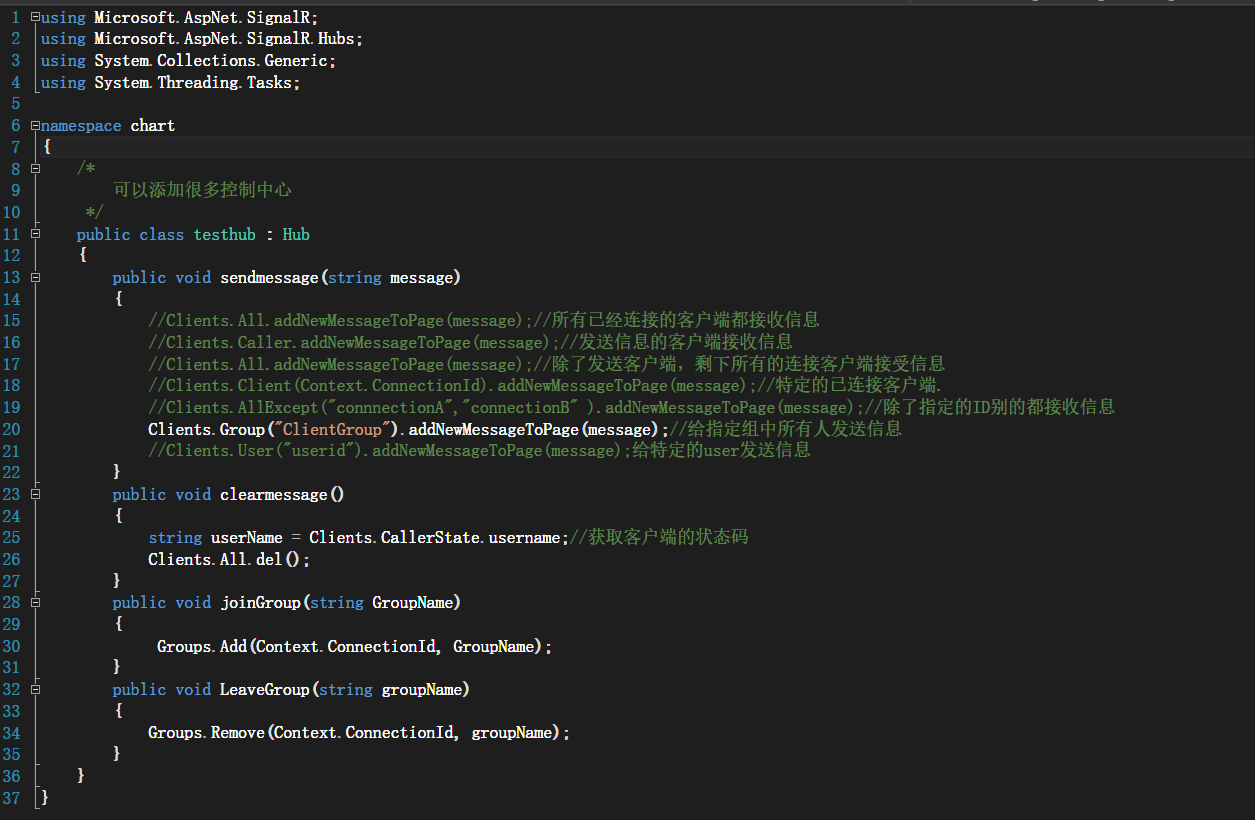Click the class name 'testhub'
The height and width of the screenshot is (820, 1255).
click(x=225, y=235)
